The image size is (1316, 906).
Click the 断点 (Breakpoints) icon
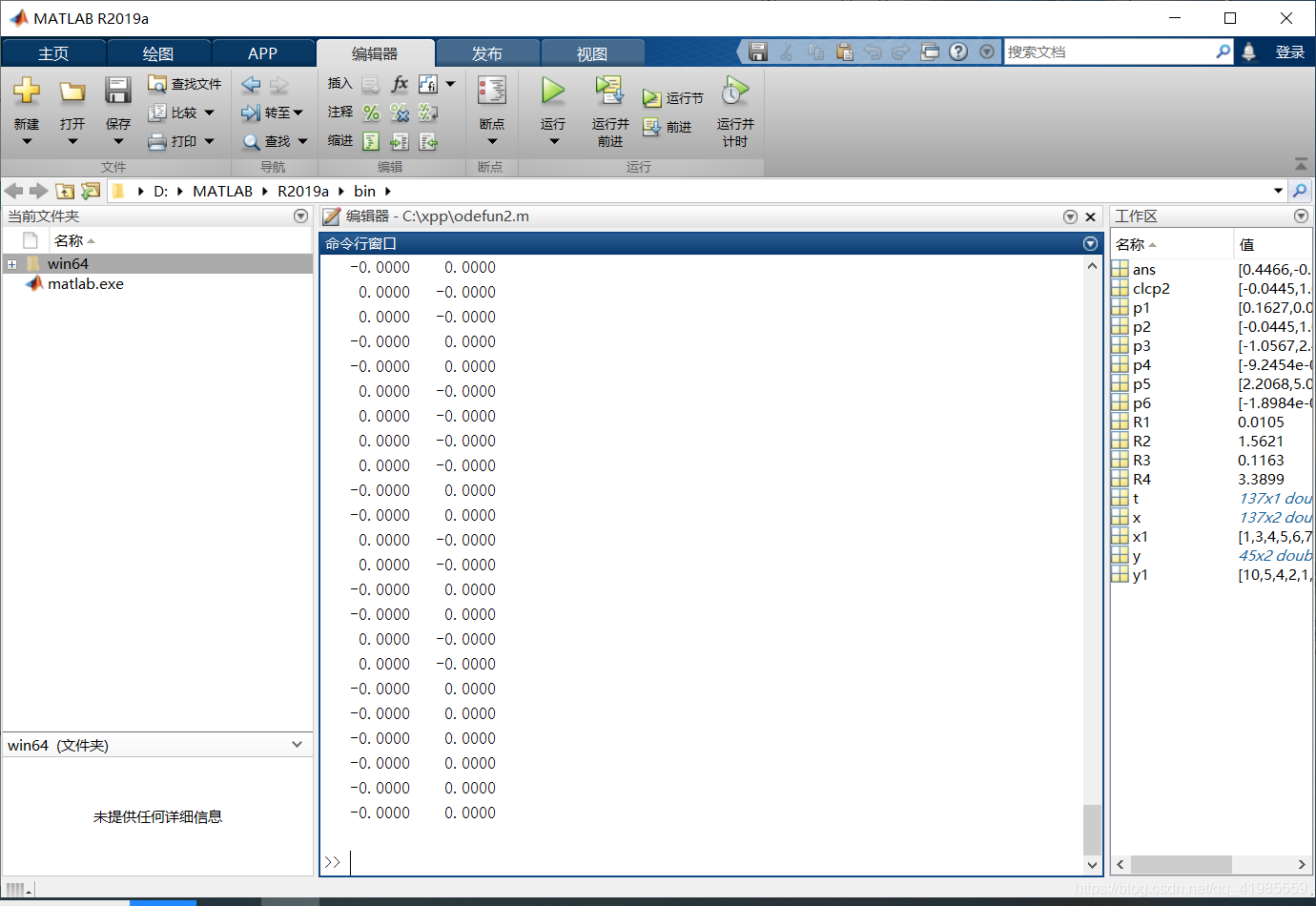click(492, 92)
